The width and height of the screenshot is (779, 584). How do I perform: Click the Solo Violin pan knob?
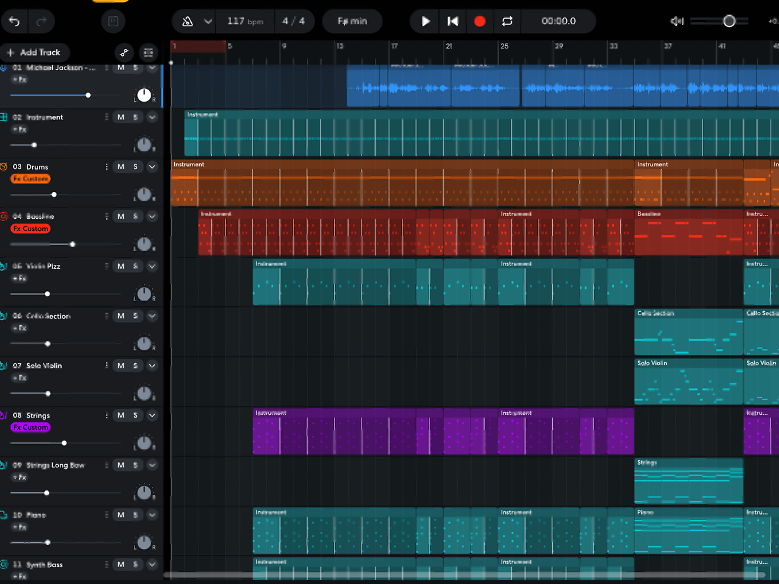pos(144,393)
